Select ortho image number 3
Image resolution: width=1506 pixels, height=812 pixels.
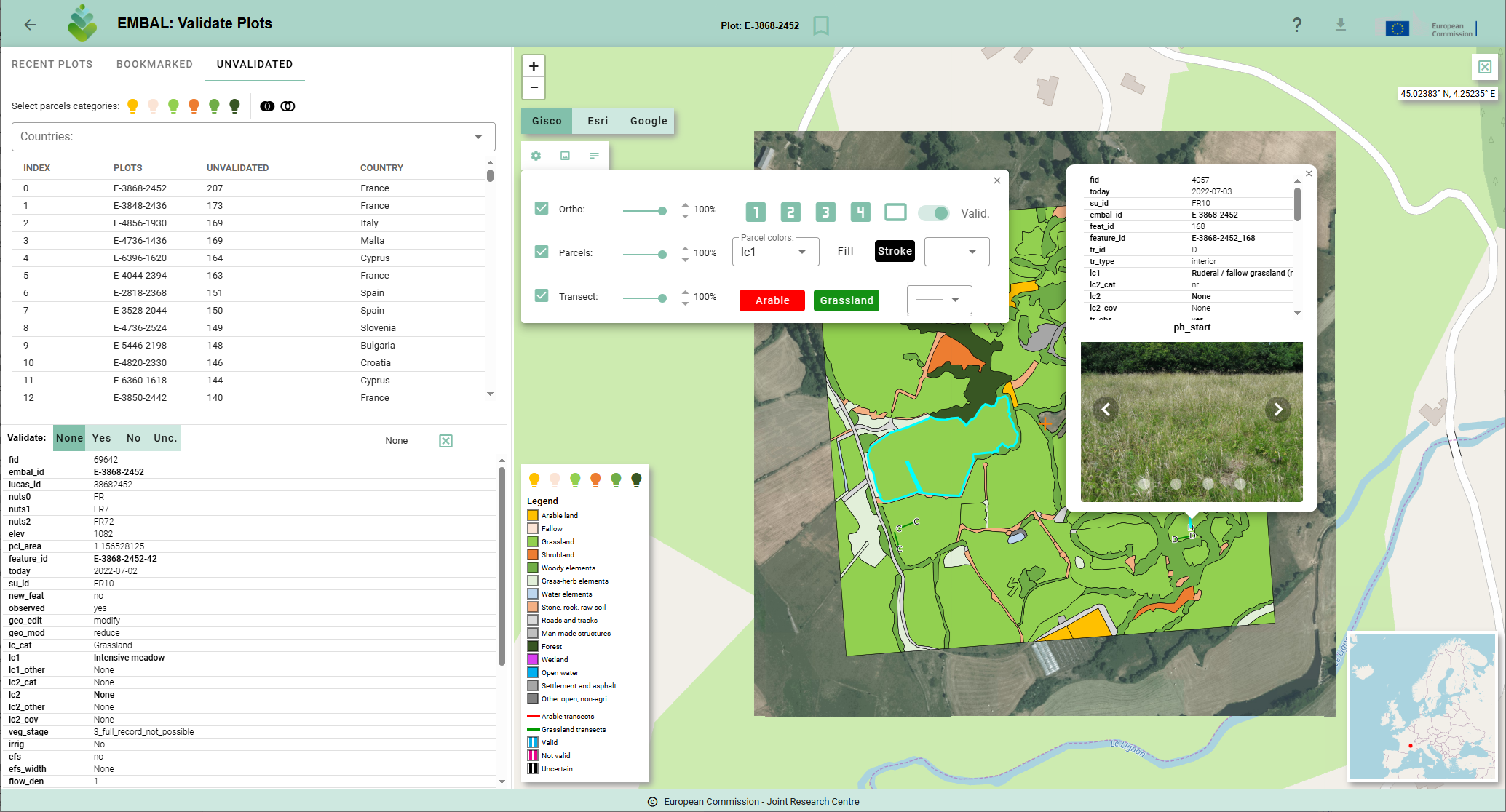[825, 212]
